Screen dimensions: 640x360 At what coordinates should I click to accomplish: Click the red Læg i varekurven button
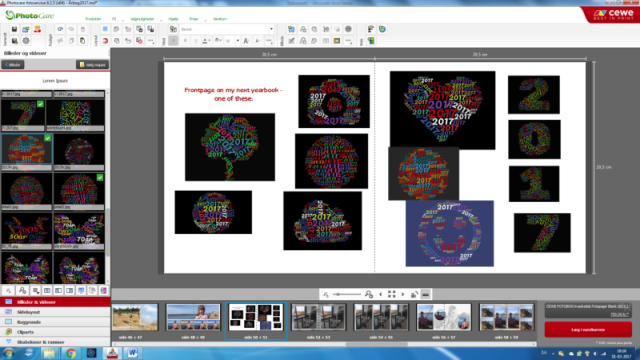588,329
